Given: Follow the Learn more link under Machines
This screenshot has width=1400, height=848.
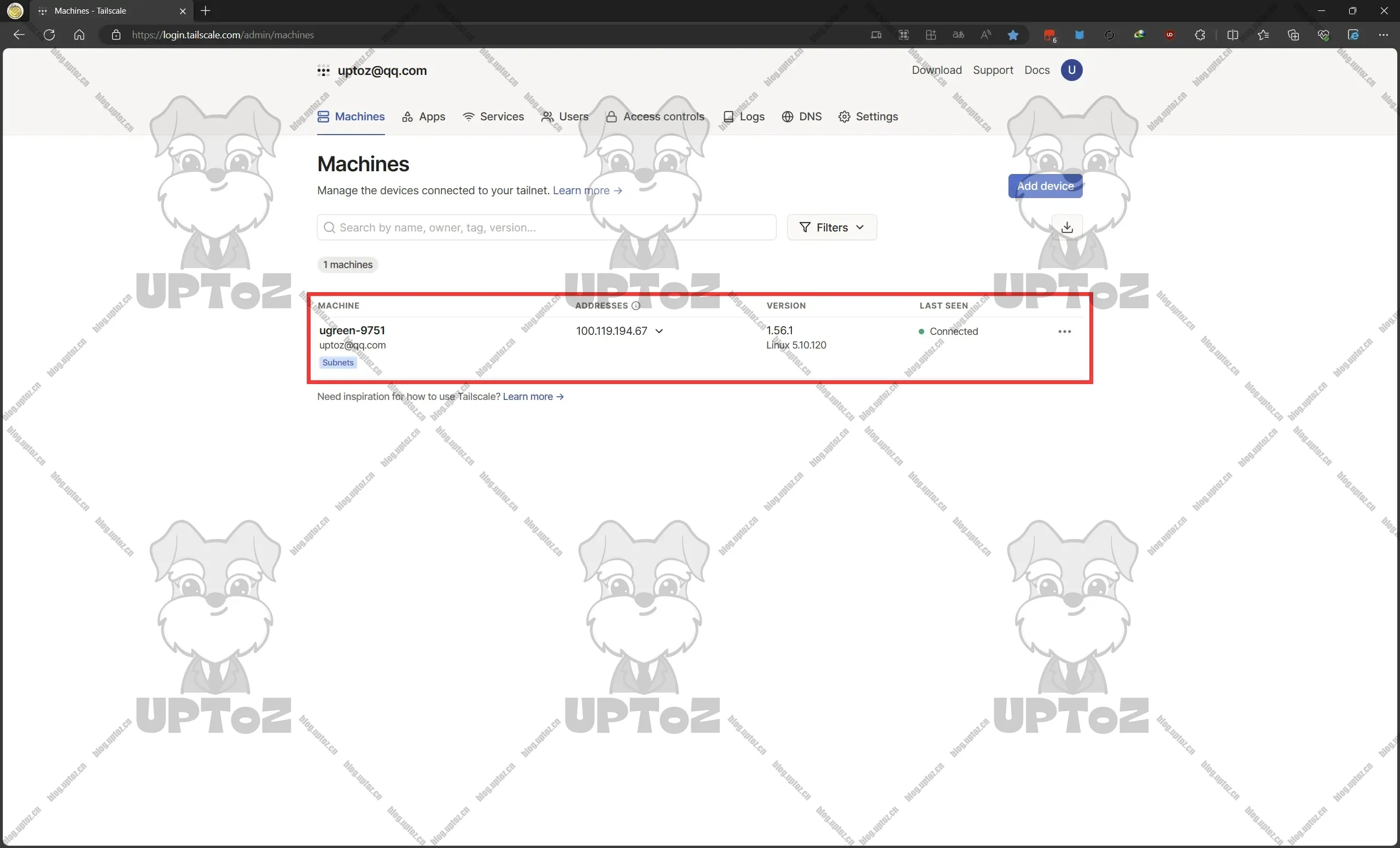Looking at the screenshot, I should [587, 190].
